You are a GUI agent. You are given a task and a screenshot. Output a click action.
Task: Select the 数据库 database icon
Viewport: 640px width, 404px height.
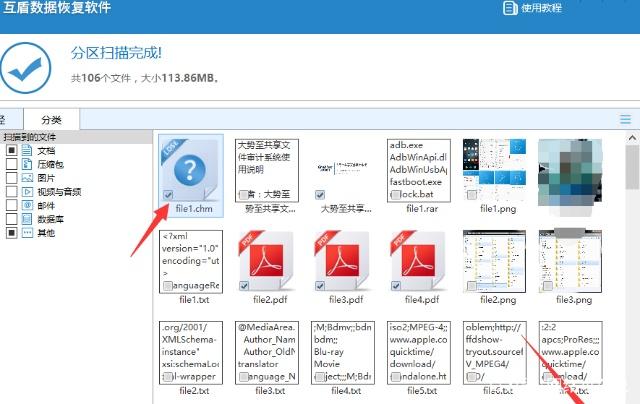pos(27,219)
